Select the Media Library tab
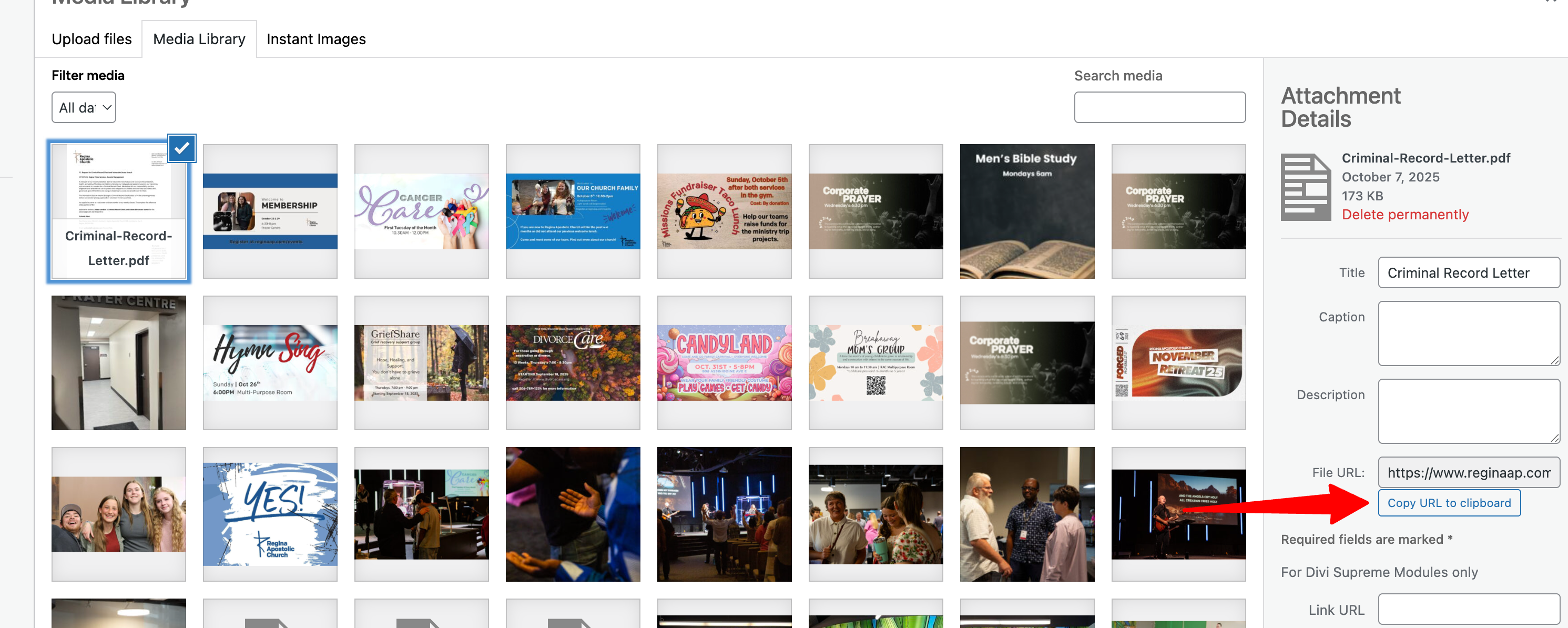The width and height of the screenshot is (1568, 628). click(199, 39)
